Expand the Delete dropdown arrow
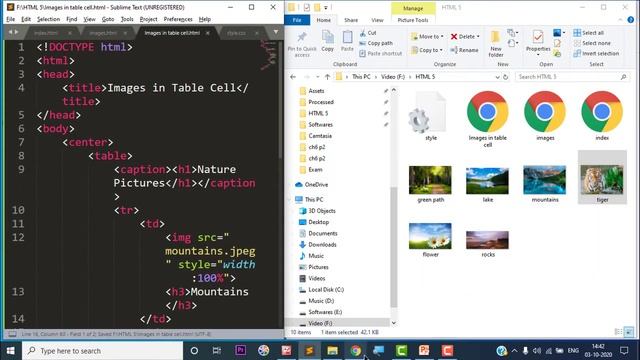Screen dimensions: 640x360 [478, 37]
